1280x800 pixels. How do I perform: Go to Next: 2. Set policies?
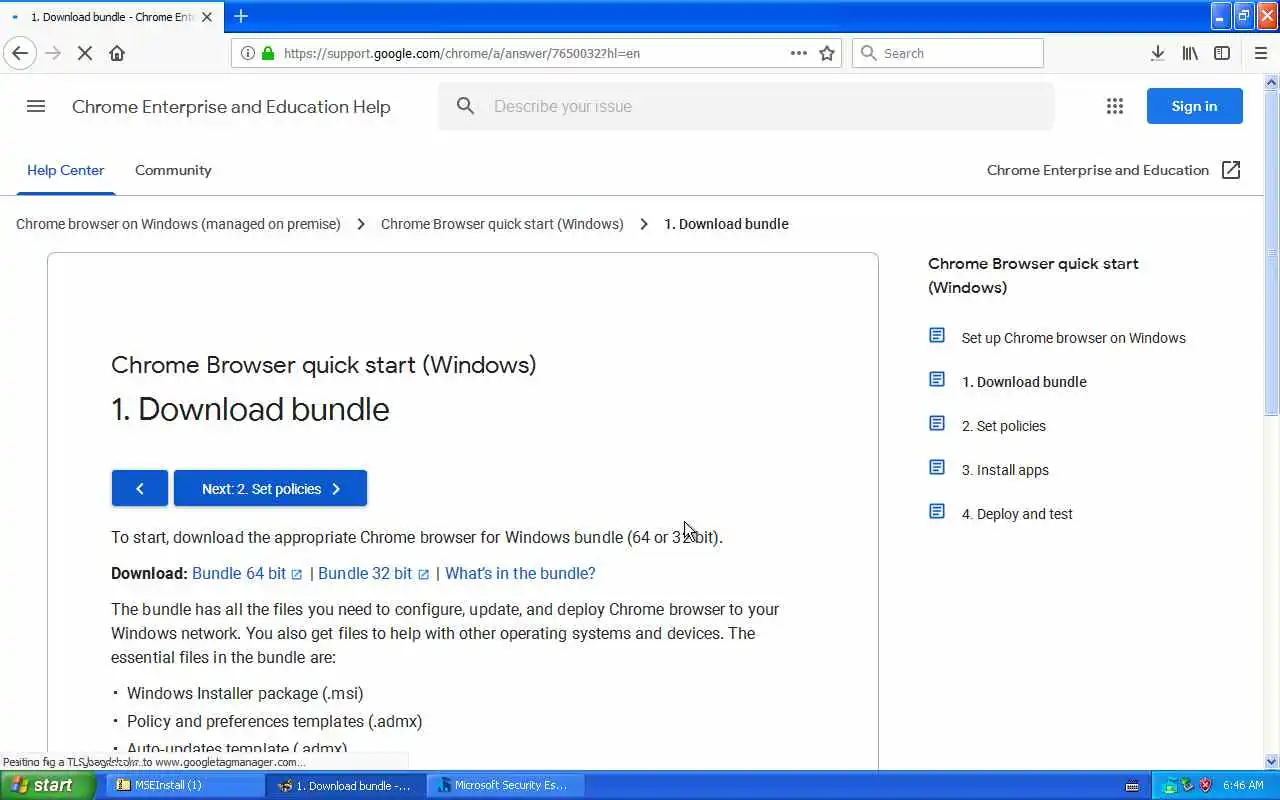(270, 488)
